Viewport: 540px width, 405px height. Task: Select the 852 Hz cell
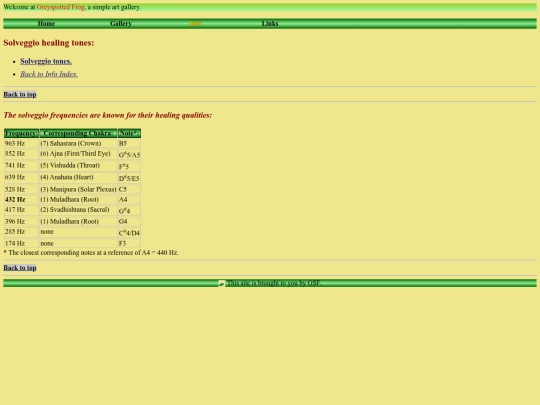[x=21, y=154]
